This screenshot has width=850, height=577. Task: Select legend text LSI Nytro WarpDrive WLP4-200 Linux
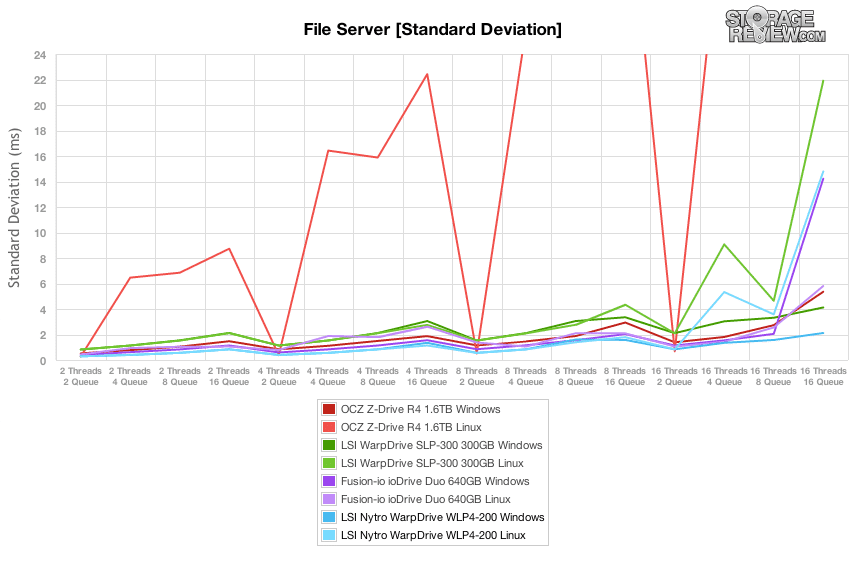(x=433, y=535)
